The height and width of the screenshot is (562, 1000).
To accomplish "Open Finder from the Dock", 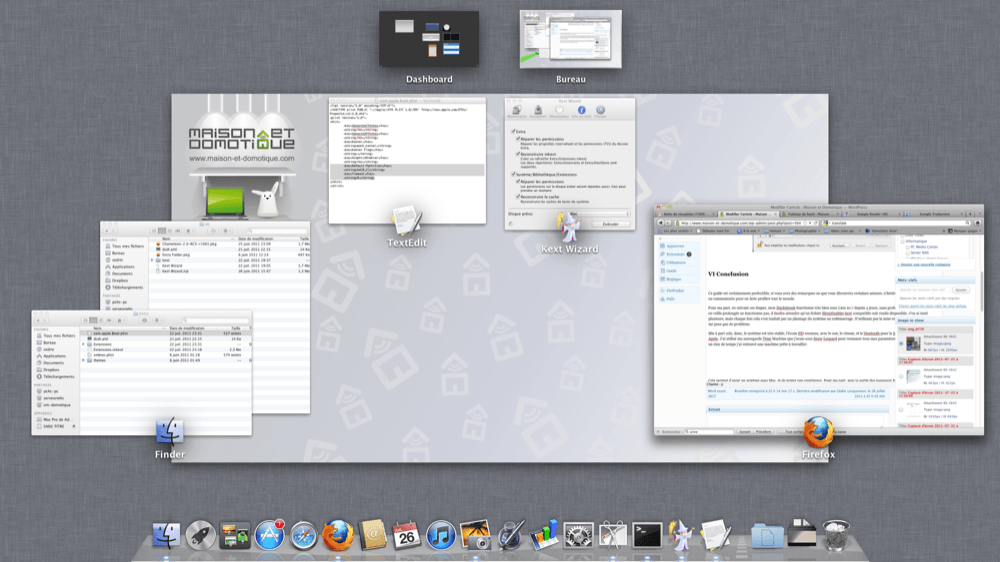I will pyautogui.click(x=166, y=535).
